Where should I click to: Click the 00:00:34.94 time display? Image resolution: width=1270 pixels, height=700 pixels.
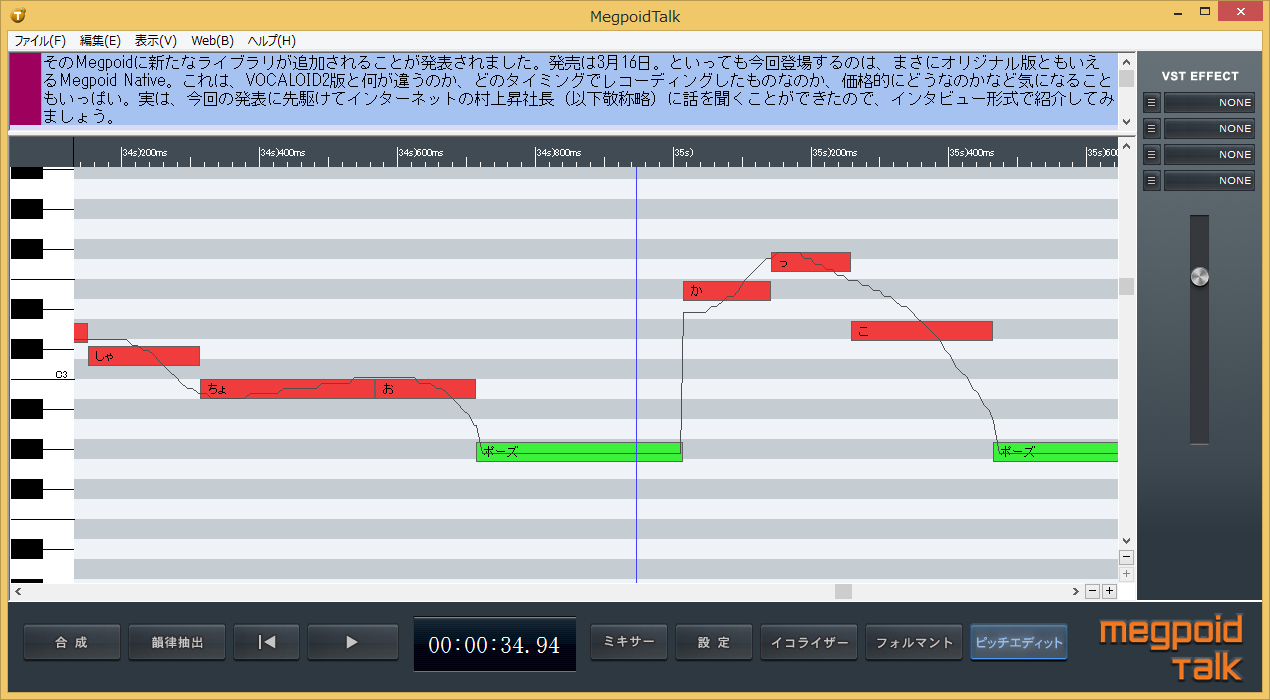(x=494, y=645)
